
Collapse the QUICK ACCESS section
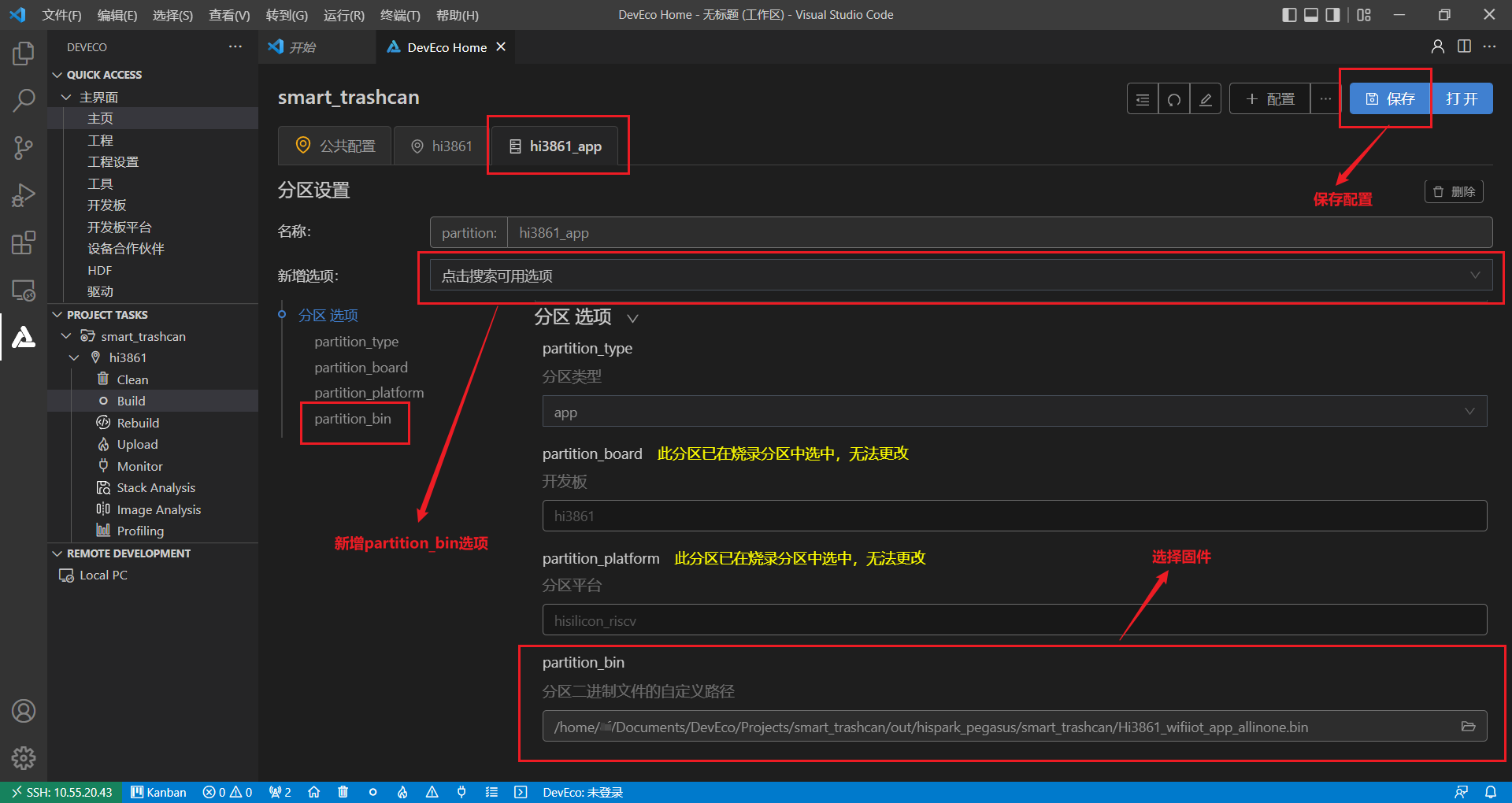tap(57, 75)
